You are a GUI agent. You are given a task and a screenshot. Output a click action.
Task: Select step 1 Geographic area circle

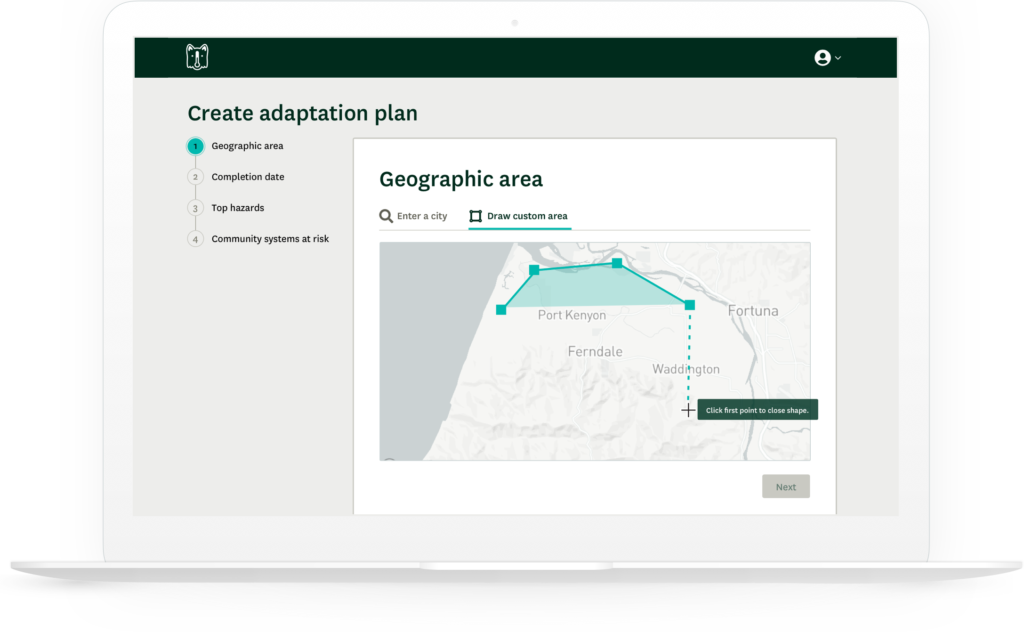[x=196, y=146]
